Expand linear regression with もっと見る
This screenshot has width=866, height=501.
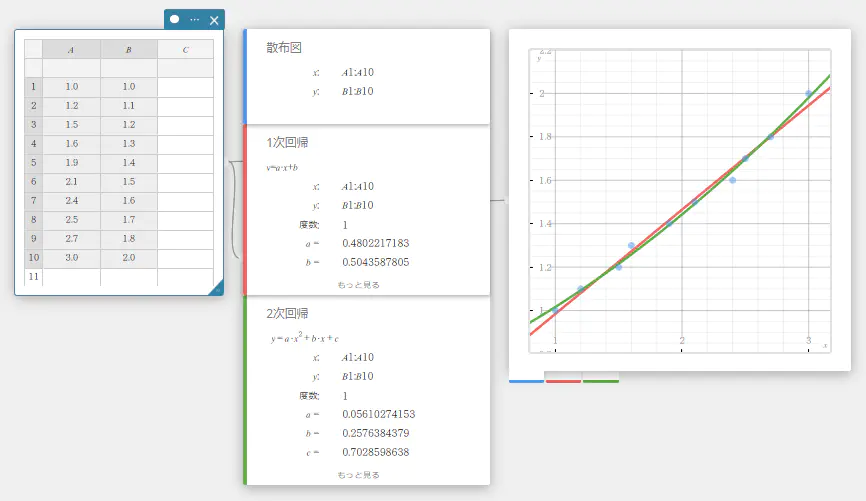(358, 285)
